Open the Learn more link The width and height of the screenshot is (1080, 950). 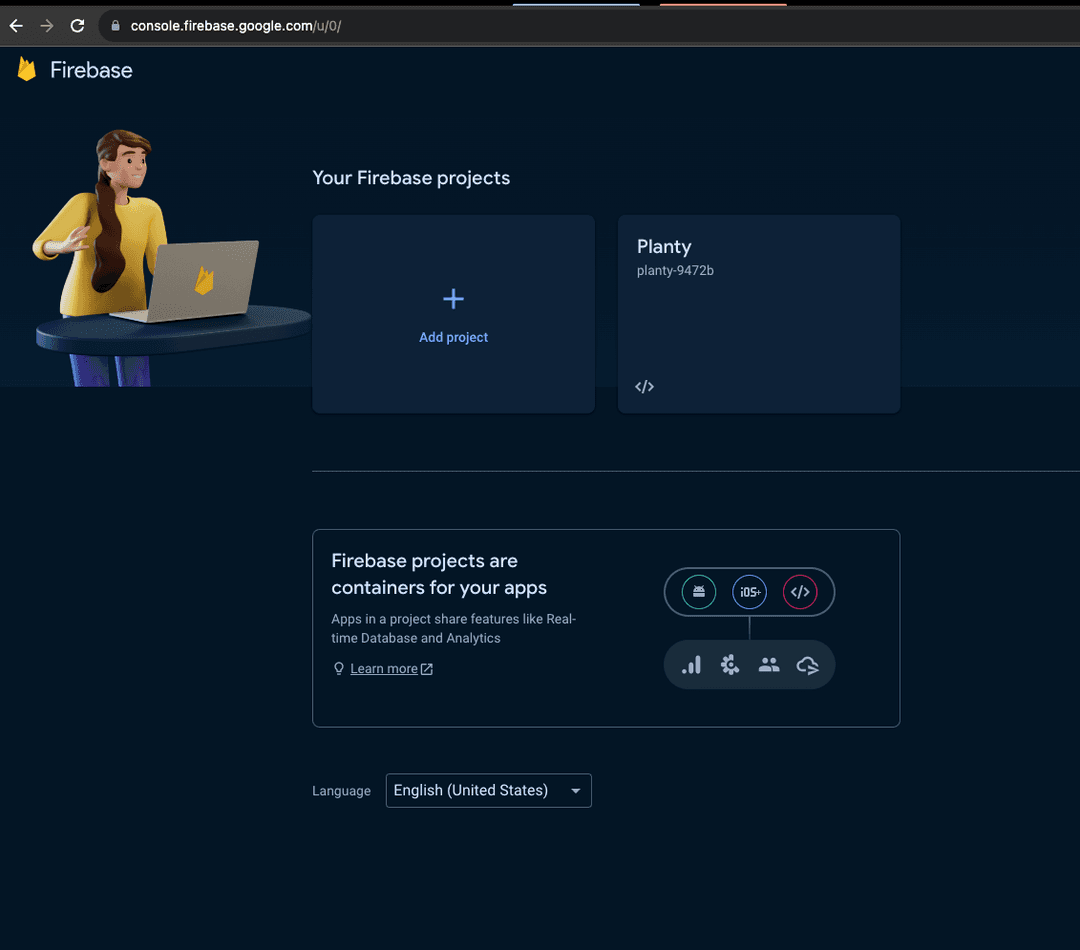384,668
